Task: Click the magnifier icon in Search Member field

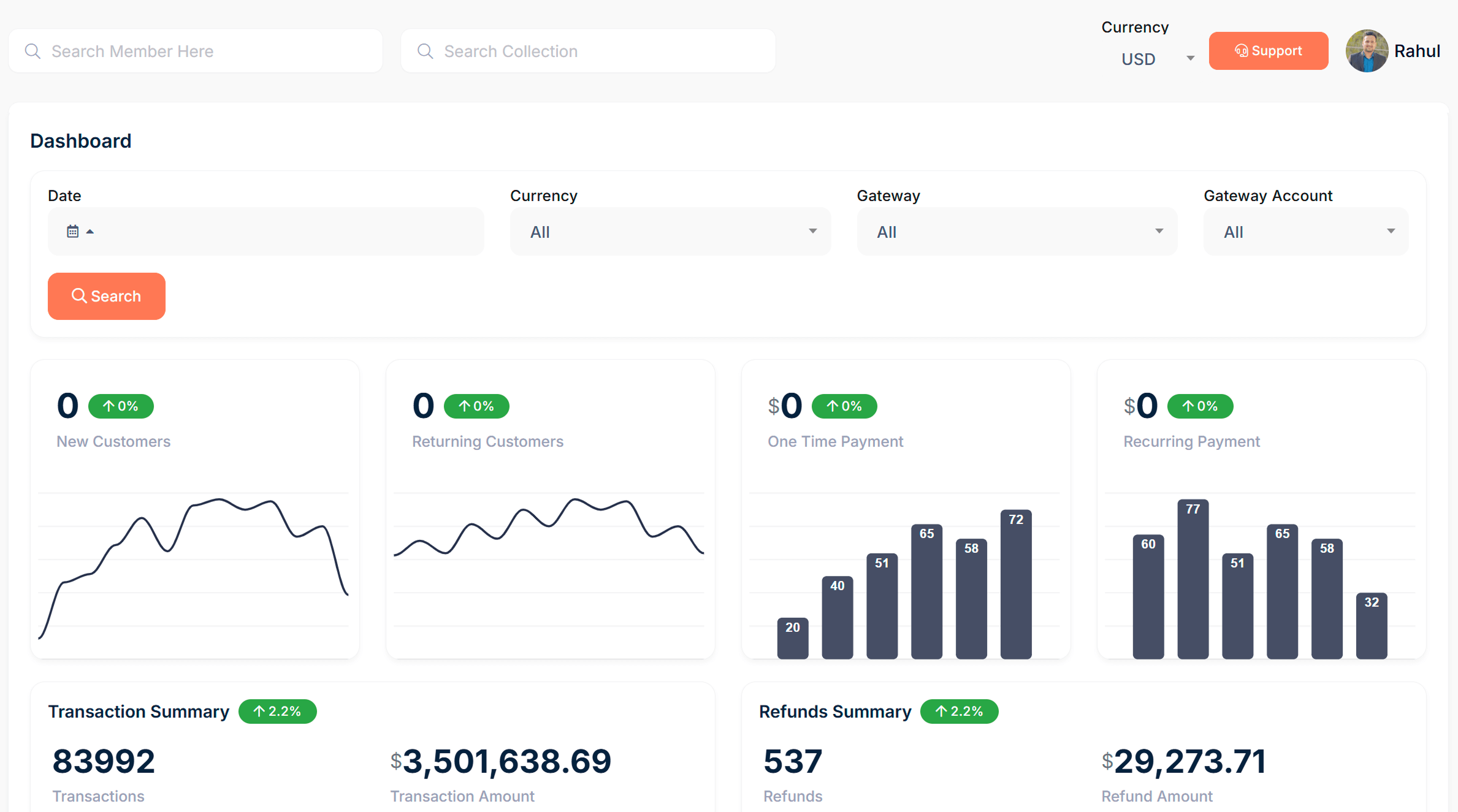Action: pos(33,51)
